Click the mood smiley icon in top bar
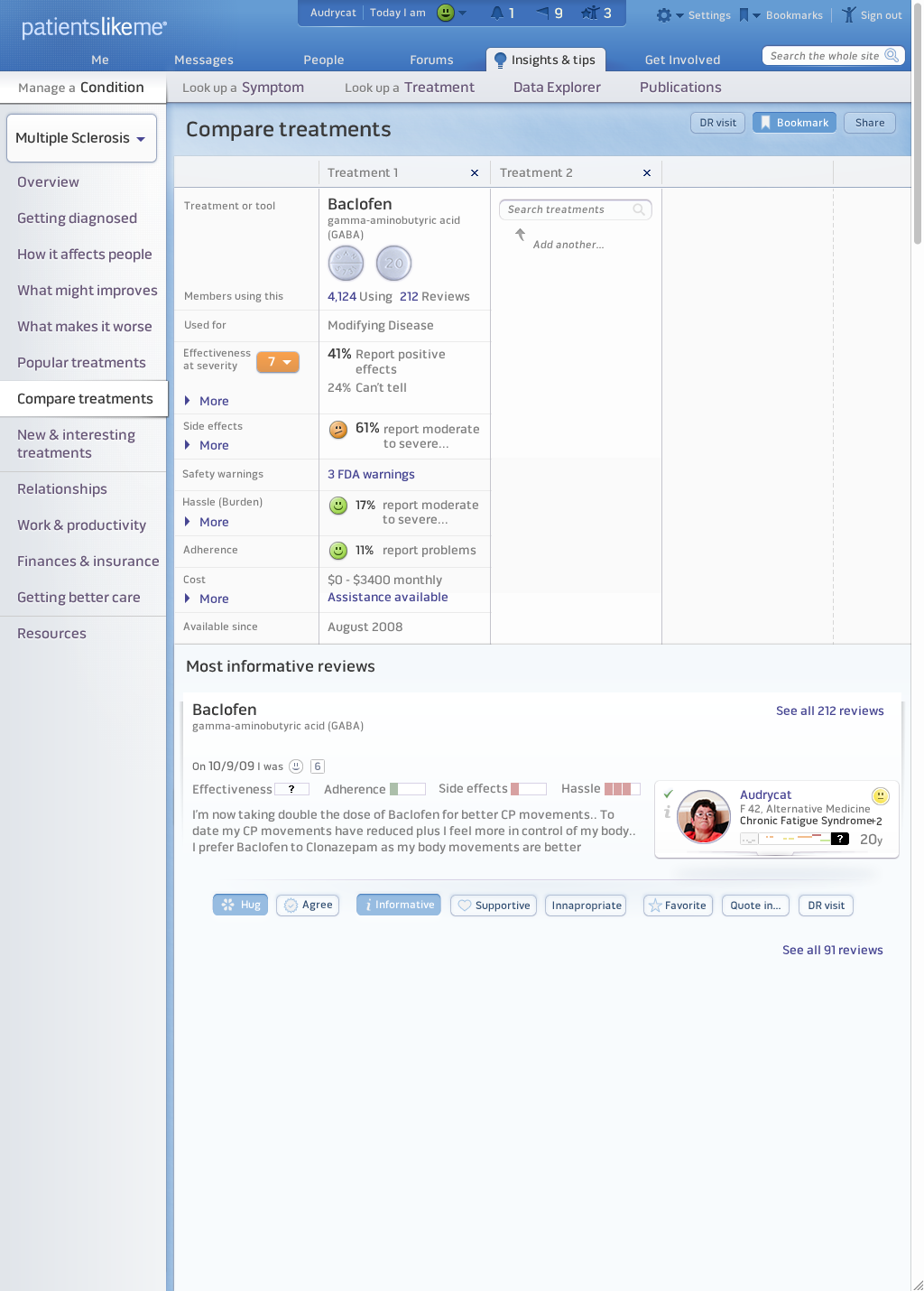Viewport: 924px width, 1291px height. point(446,13)
